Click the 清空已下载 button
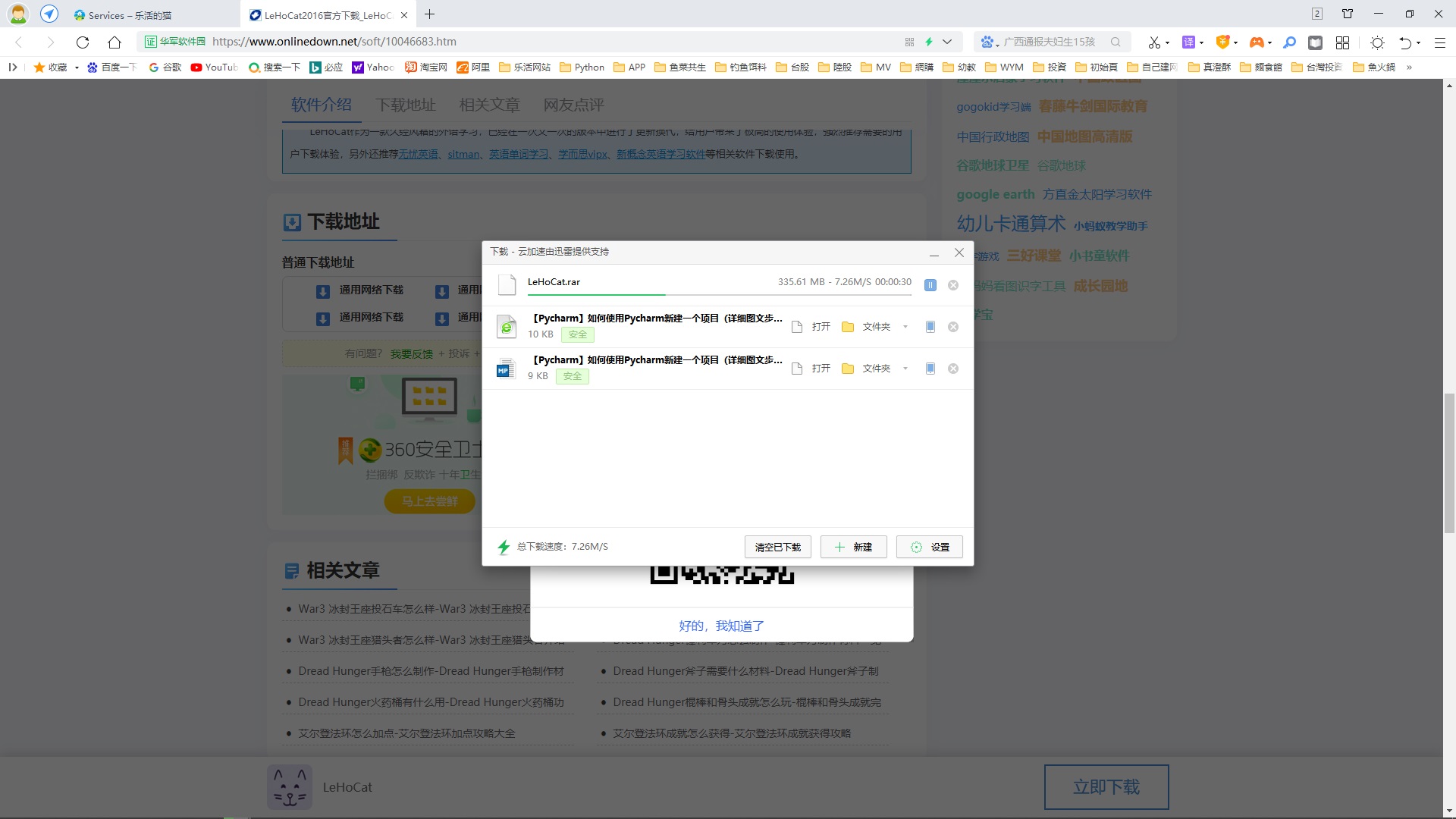The width and height of the screenshot is (1456, 819). [777, 547]
